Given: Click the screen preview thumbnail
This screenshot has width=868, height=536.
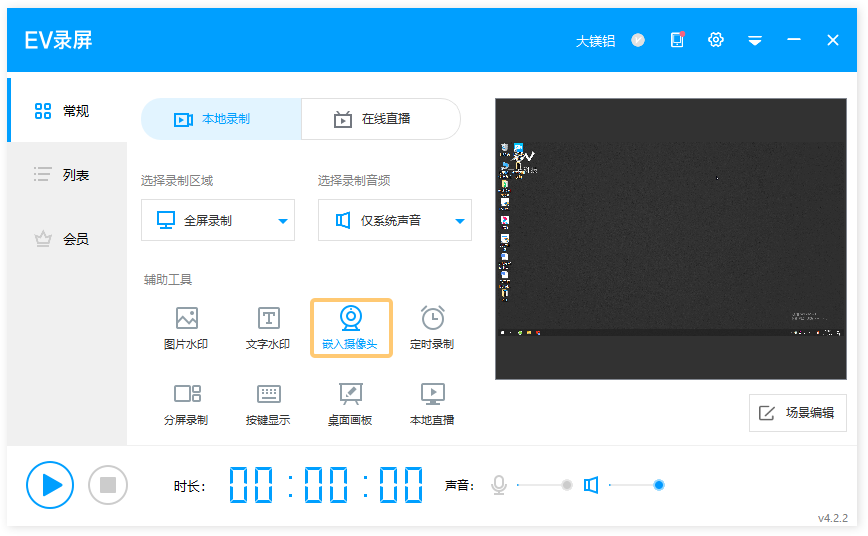Looking at the screenshot, I should [x=670, y=238].
